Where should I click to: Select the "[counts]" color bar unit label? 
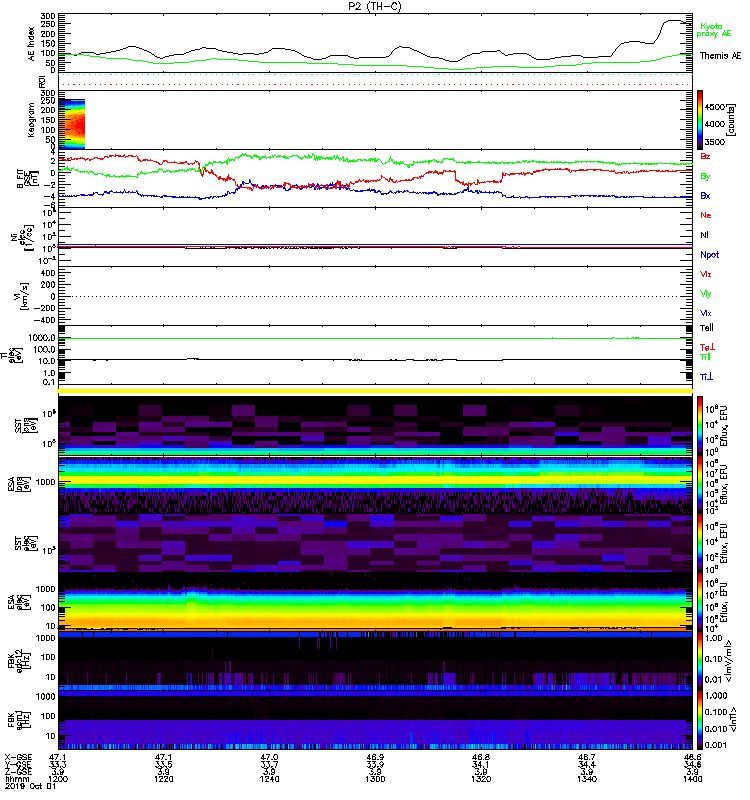pos(732,120)
